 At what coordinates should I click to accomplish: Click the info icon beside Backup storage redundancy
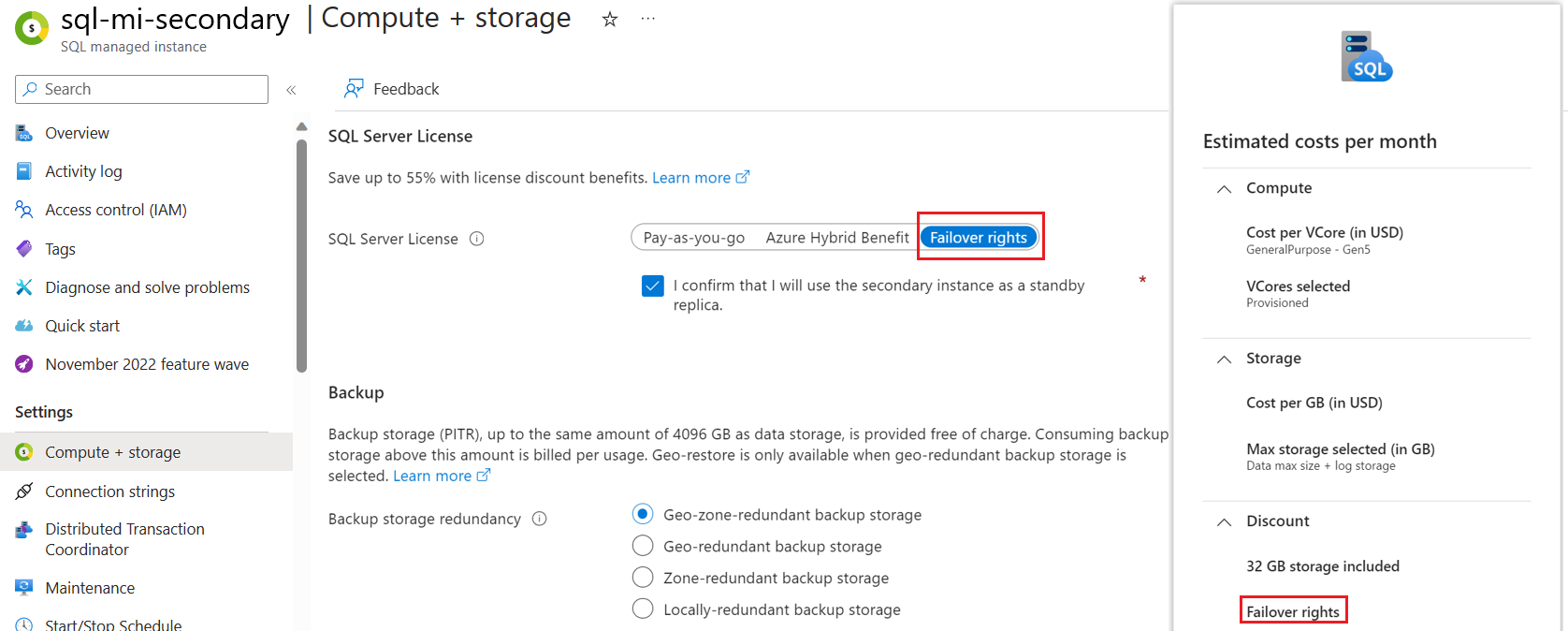click(539, 519)
